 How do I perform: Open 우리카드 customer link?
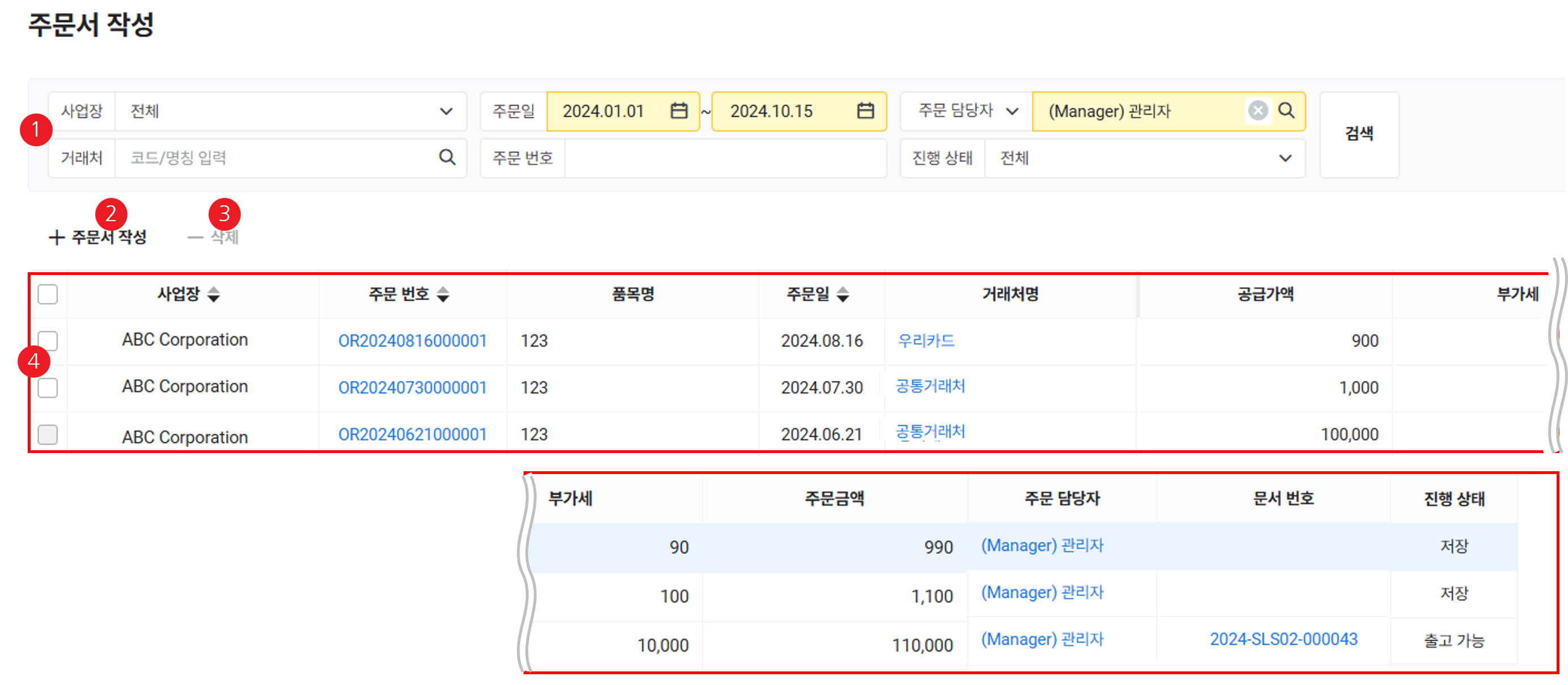pyautogui.click(x=926, y=340)
